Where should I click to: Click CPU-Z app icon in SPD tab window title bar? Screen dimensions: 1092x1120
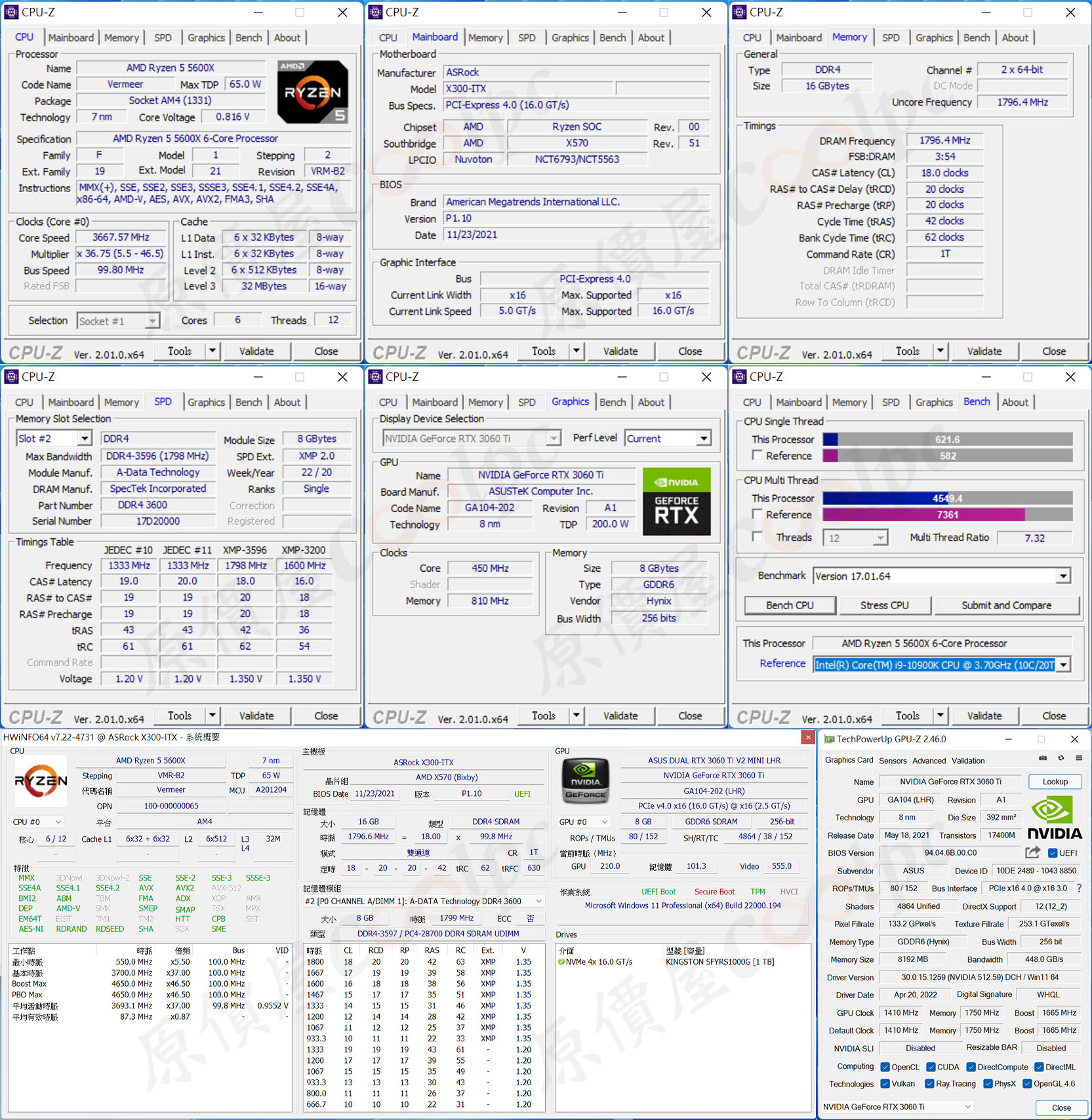click(x=11, y=376)
